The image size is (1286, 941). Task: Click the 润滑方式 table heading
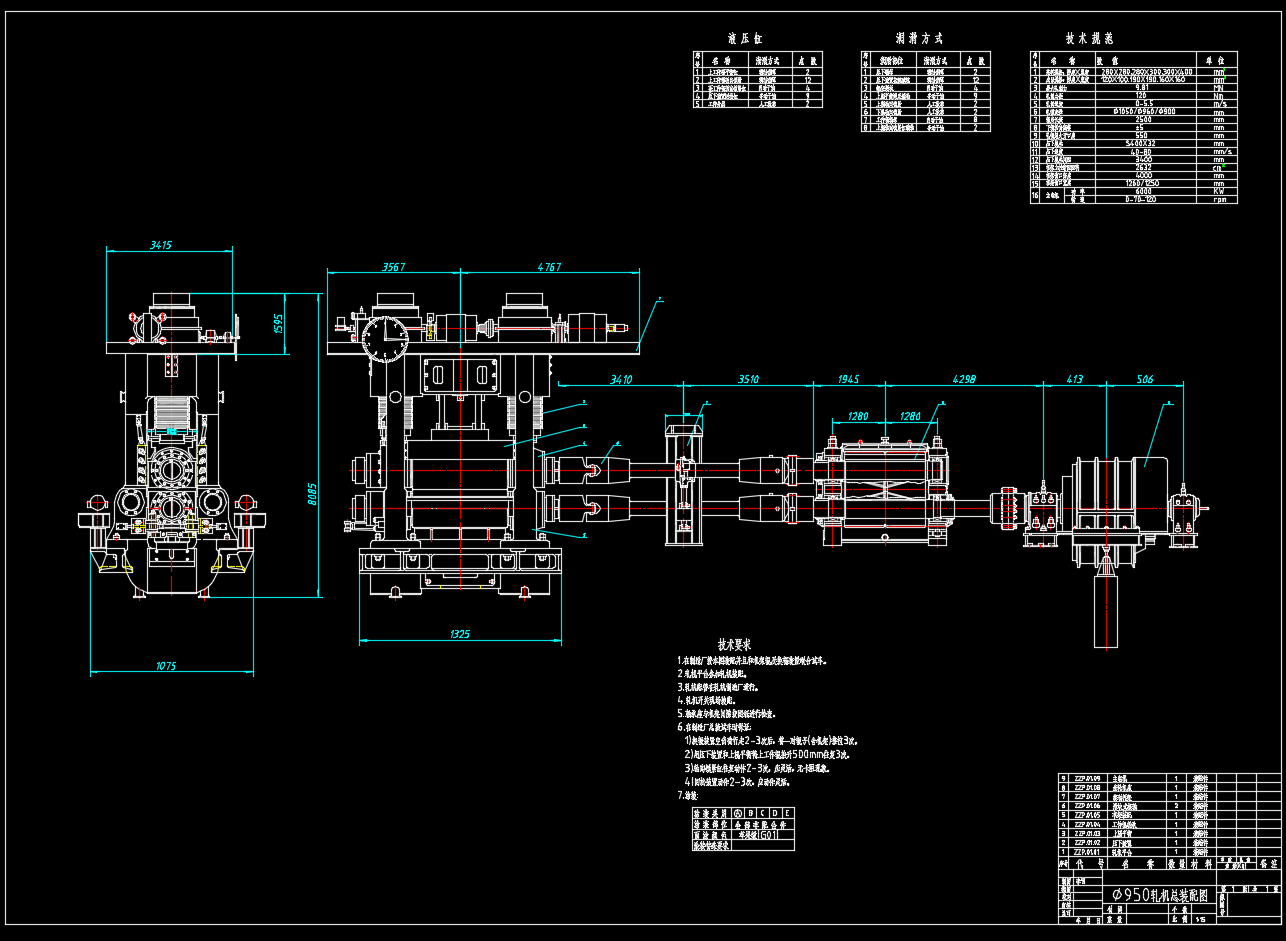click(x=919, y=39)
